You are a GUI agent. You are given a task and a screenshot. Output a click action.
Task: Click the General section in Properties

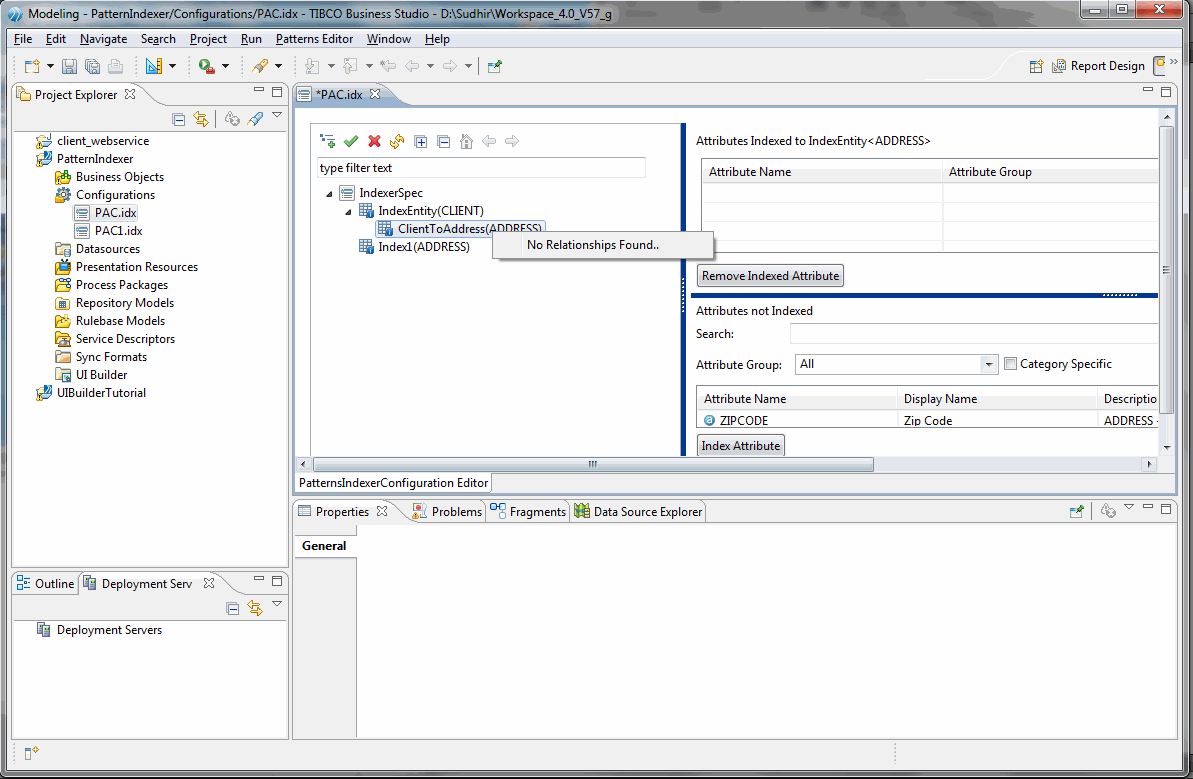click(324, 546)
